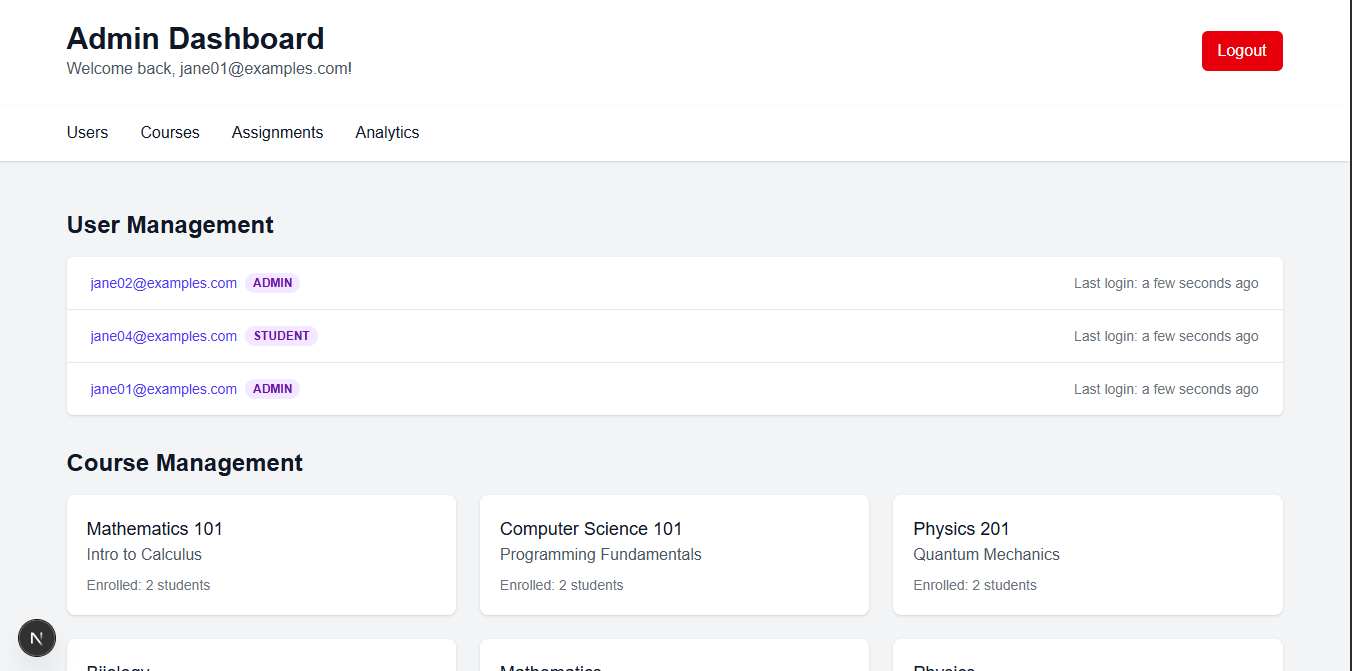Click the ADMIN badge next to jane01 in the list
Viewport: 1352px width, 671px height.
pos(272,389)
